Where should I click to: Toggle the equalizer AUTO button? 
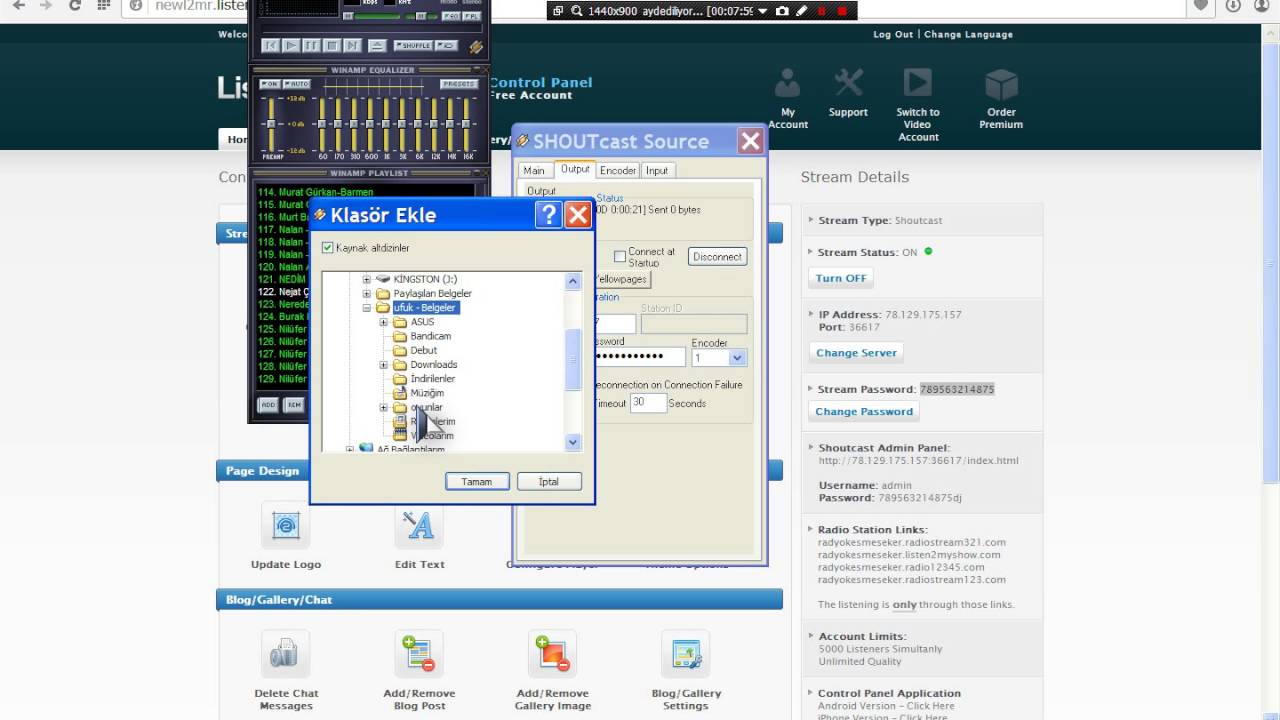tap(296, 84)
